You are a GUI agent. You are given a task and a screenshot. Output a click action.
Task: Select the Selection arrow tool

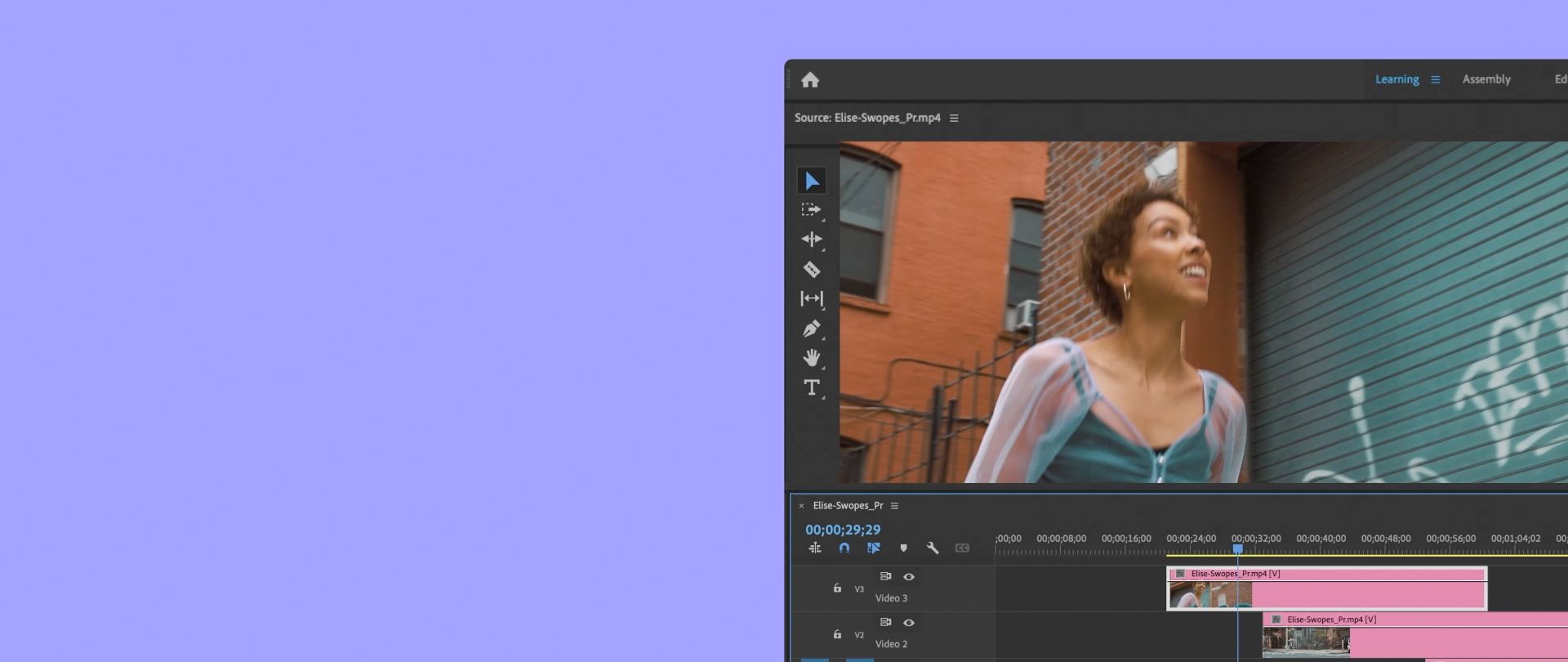[x=811, y=181]
